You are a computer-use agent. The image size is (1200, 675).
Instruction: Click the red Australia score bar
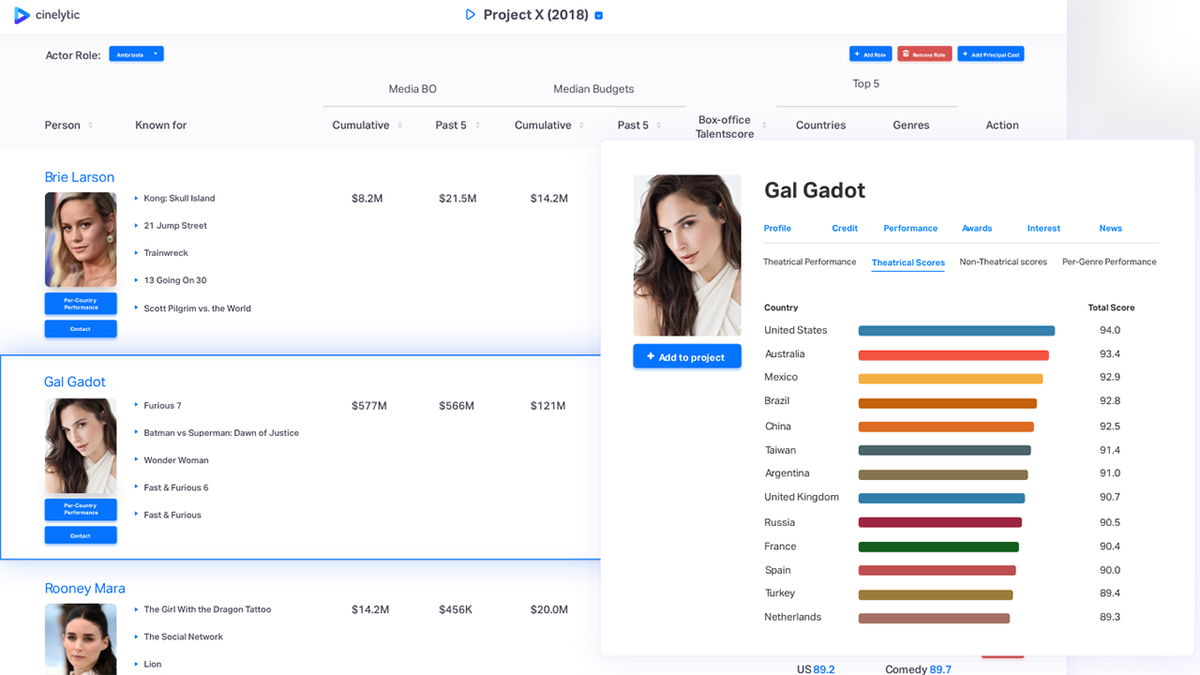(x=953, y=355)
